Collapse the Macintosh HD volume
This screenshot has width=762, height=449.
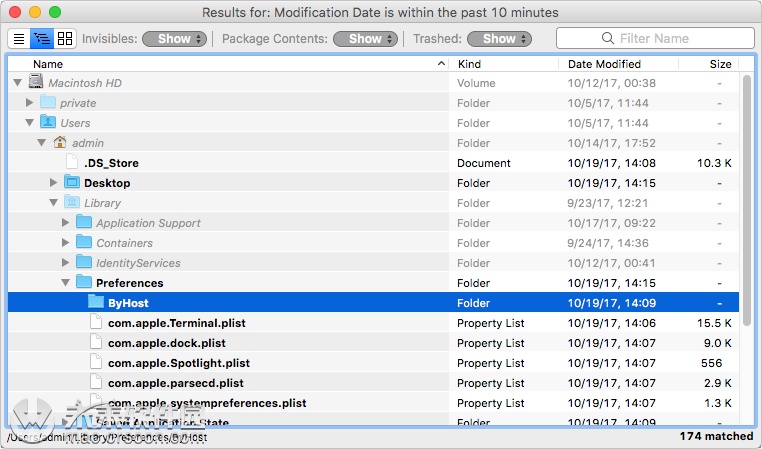[18, 83]
